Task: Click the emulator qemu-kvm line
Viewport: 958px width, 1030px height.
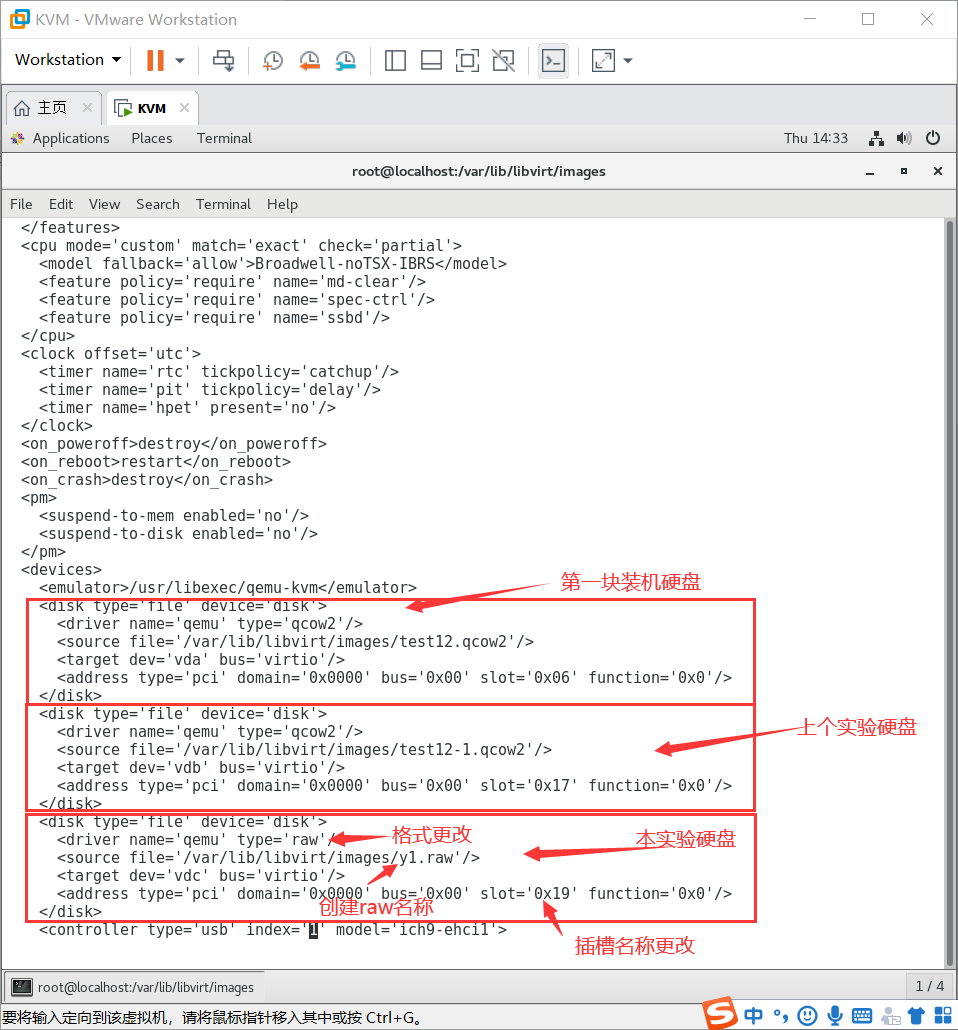Action: click(227, 587)
